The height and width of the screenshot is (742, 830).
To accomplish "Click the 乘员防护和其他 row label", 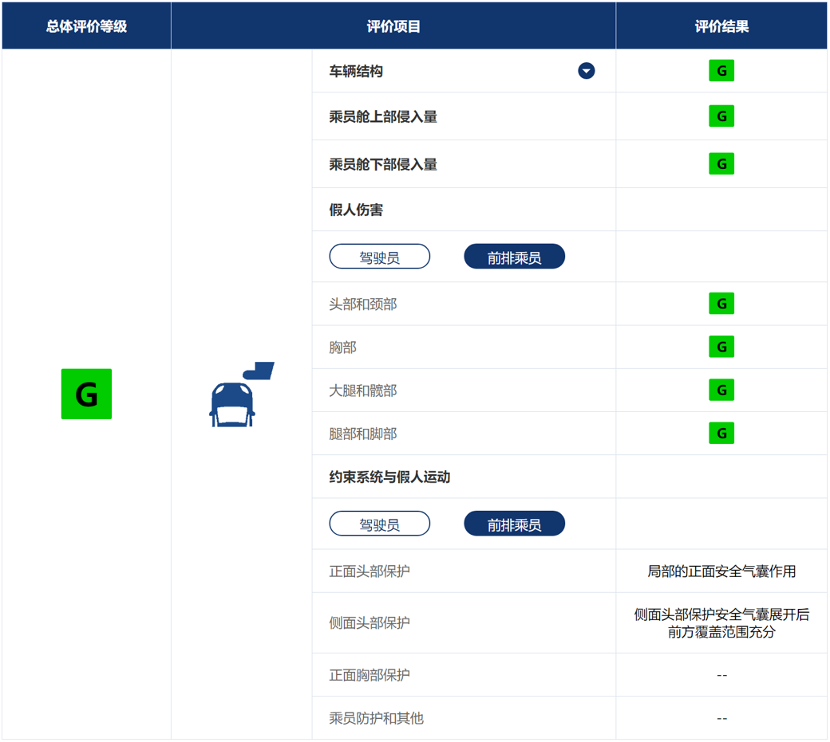I will click(x=376, y=718).
